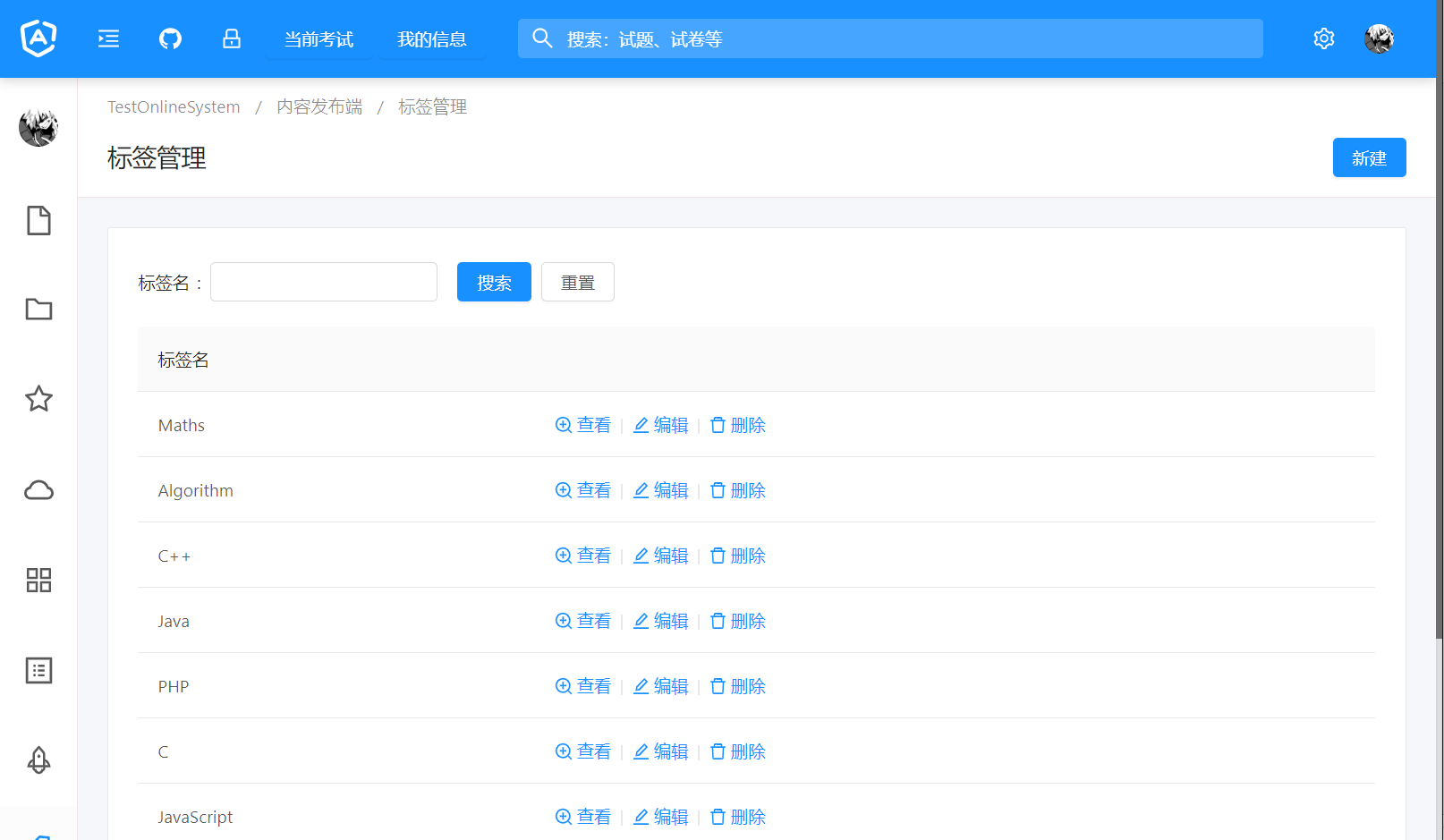Viewport: 1444px width, 840px height.
Task: Click the 新建 button
Action: point(1369,157)
